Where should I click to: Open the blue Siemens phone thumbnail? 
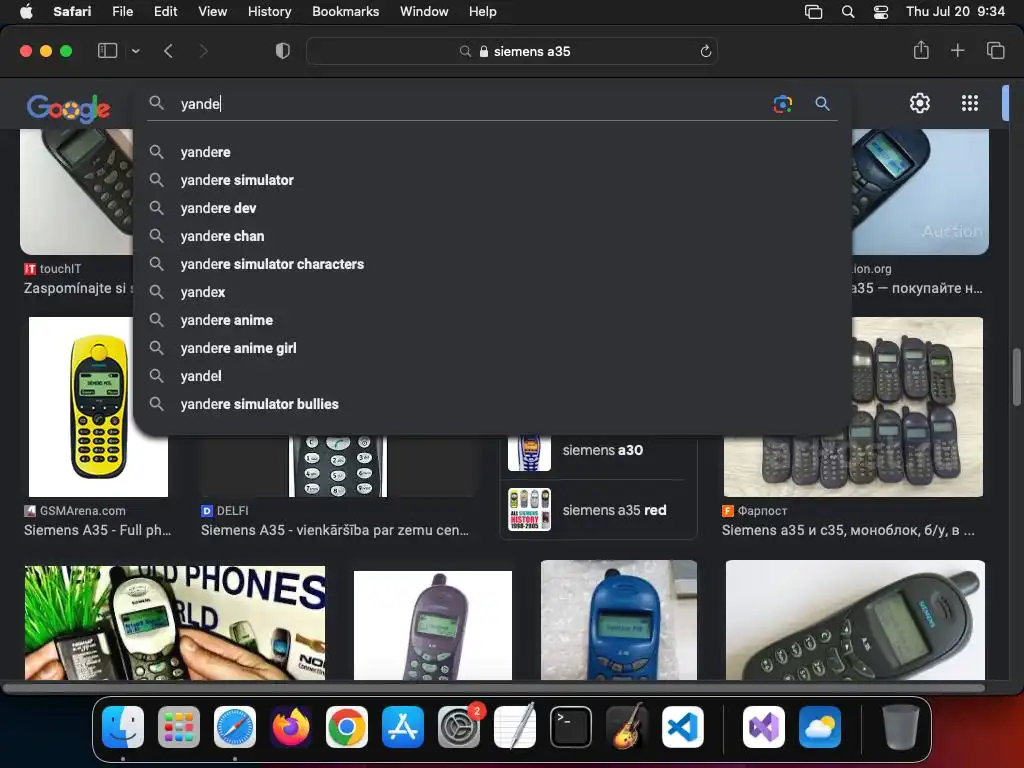pos(618,620)
